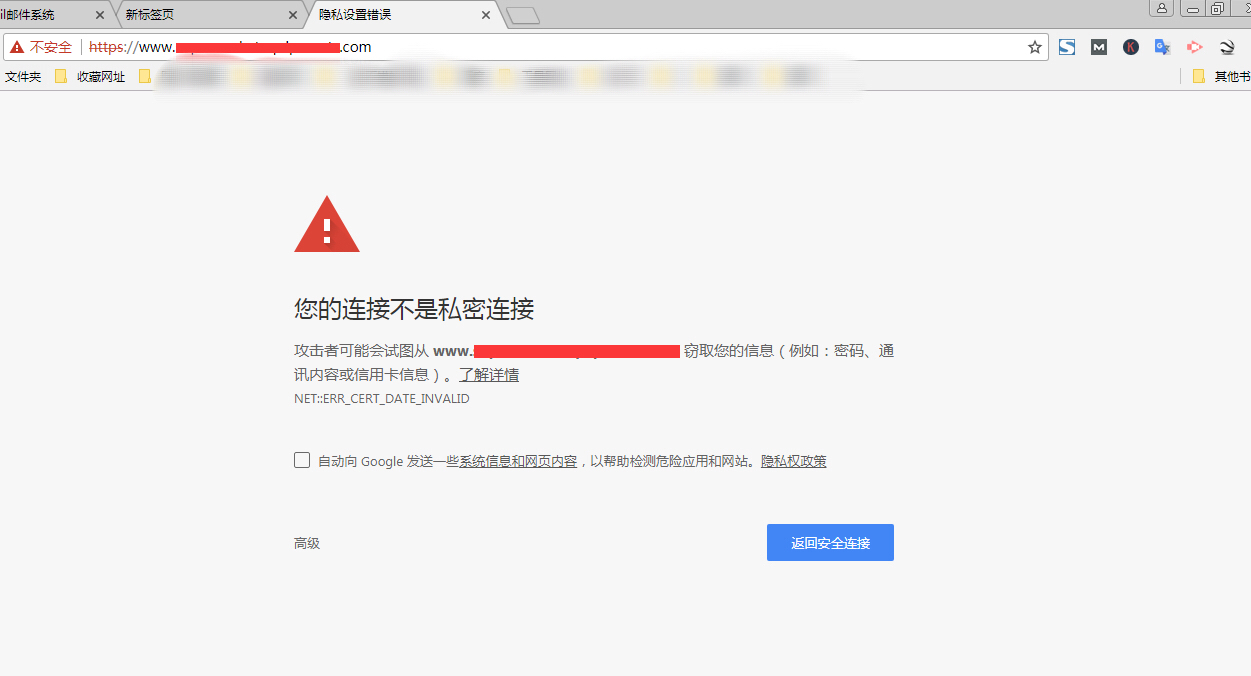Image resolution: width=1251 pixels, height=676 pixels.
Task: Open the browser profile avatar icon
Action: (1161, 9)
